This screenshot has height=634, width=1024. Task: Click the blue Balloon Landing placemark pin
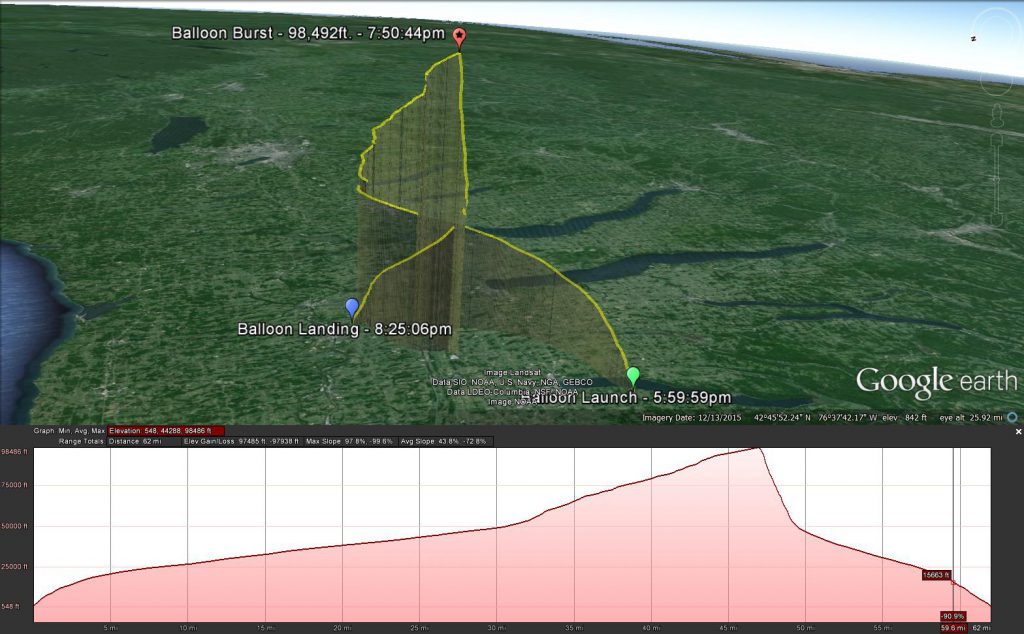tap(351, 307)
